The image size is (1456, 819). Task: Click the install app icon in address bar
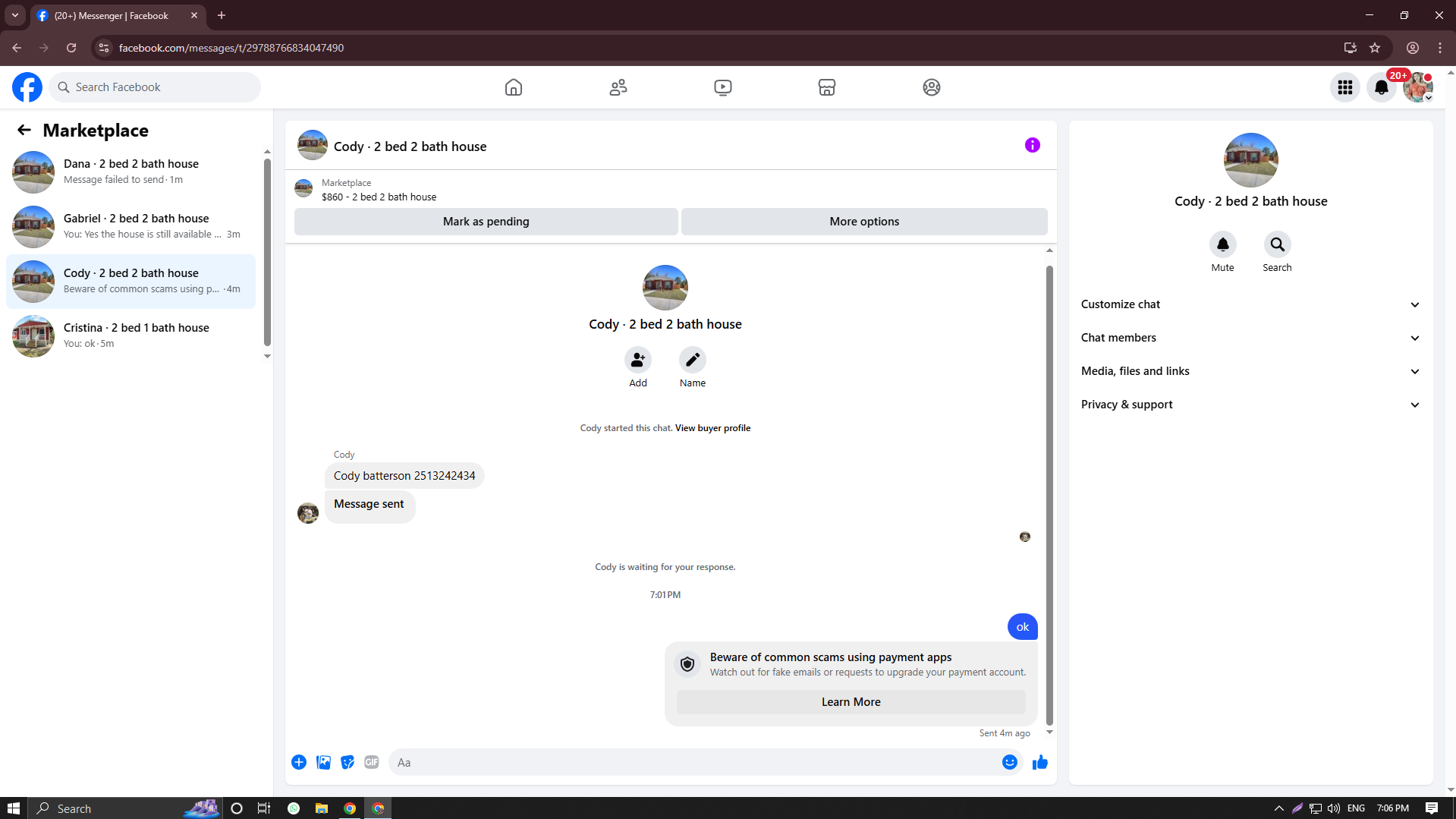click(x=1351, y=48)
